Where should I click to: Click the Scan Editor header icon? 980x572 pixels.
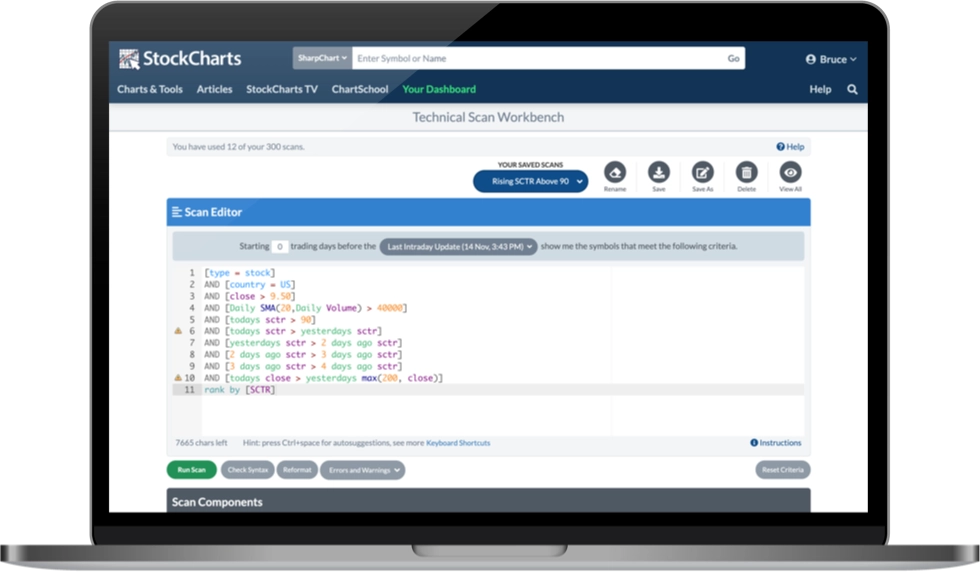(x=177, y=213)
